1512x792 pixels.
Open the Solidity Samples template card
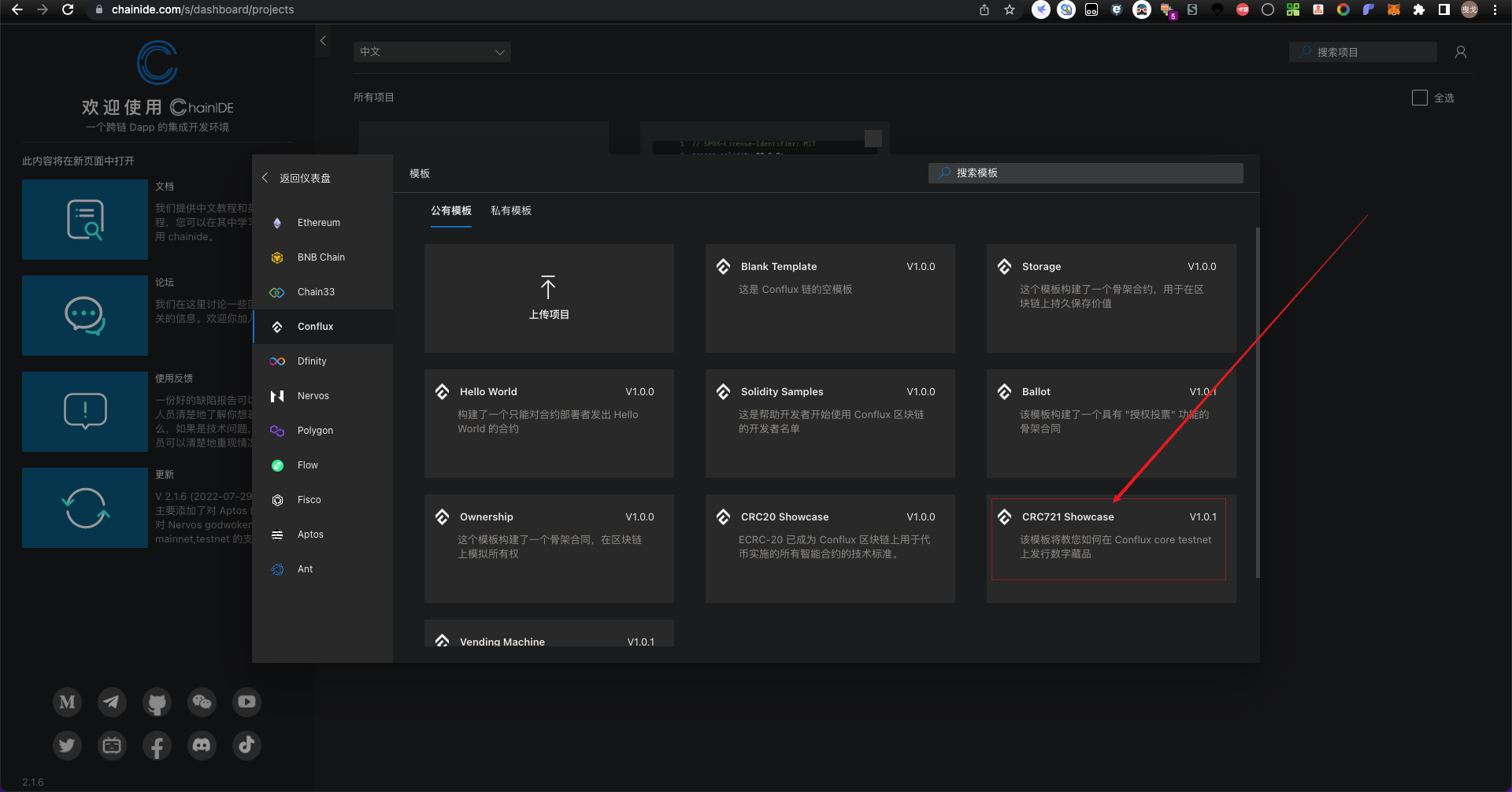coord(830,424)
